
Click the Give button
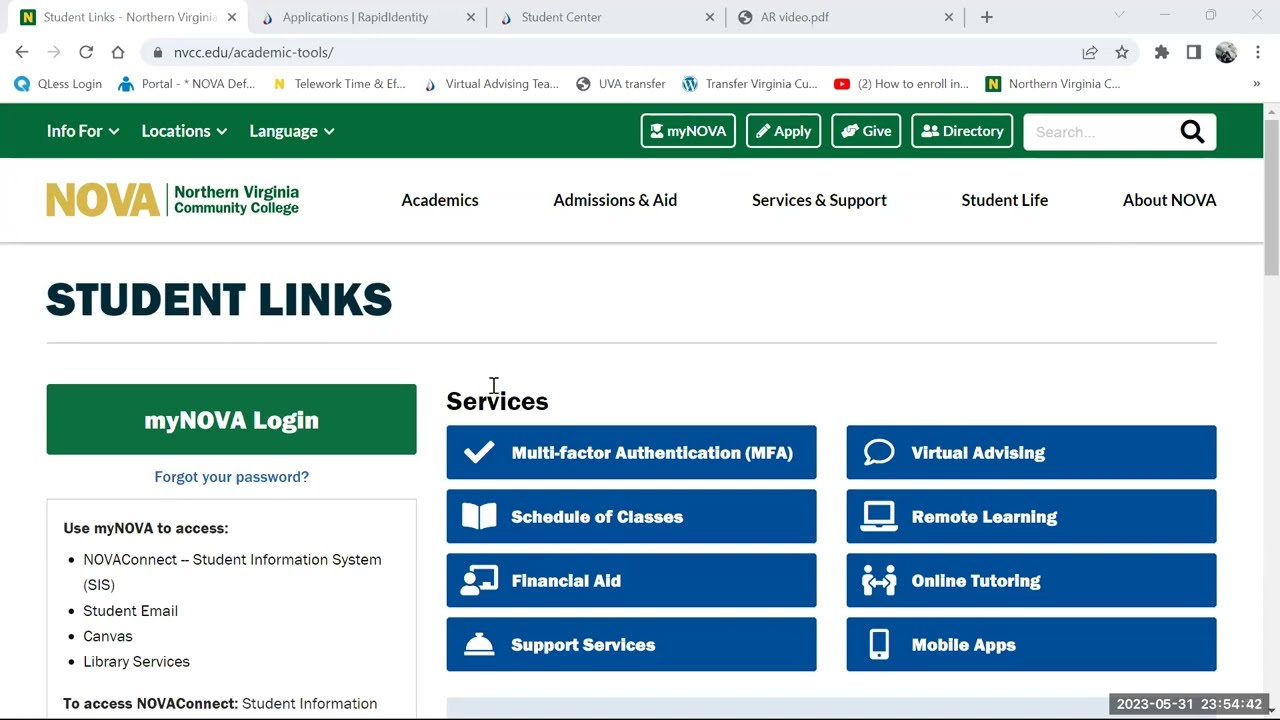pos(866,131)
